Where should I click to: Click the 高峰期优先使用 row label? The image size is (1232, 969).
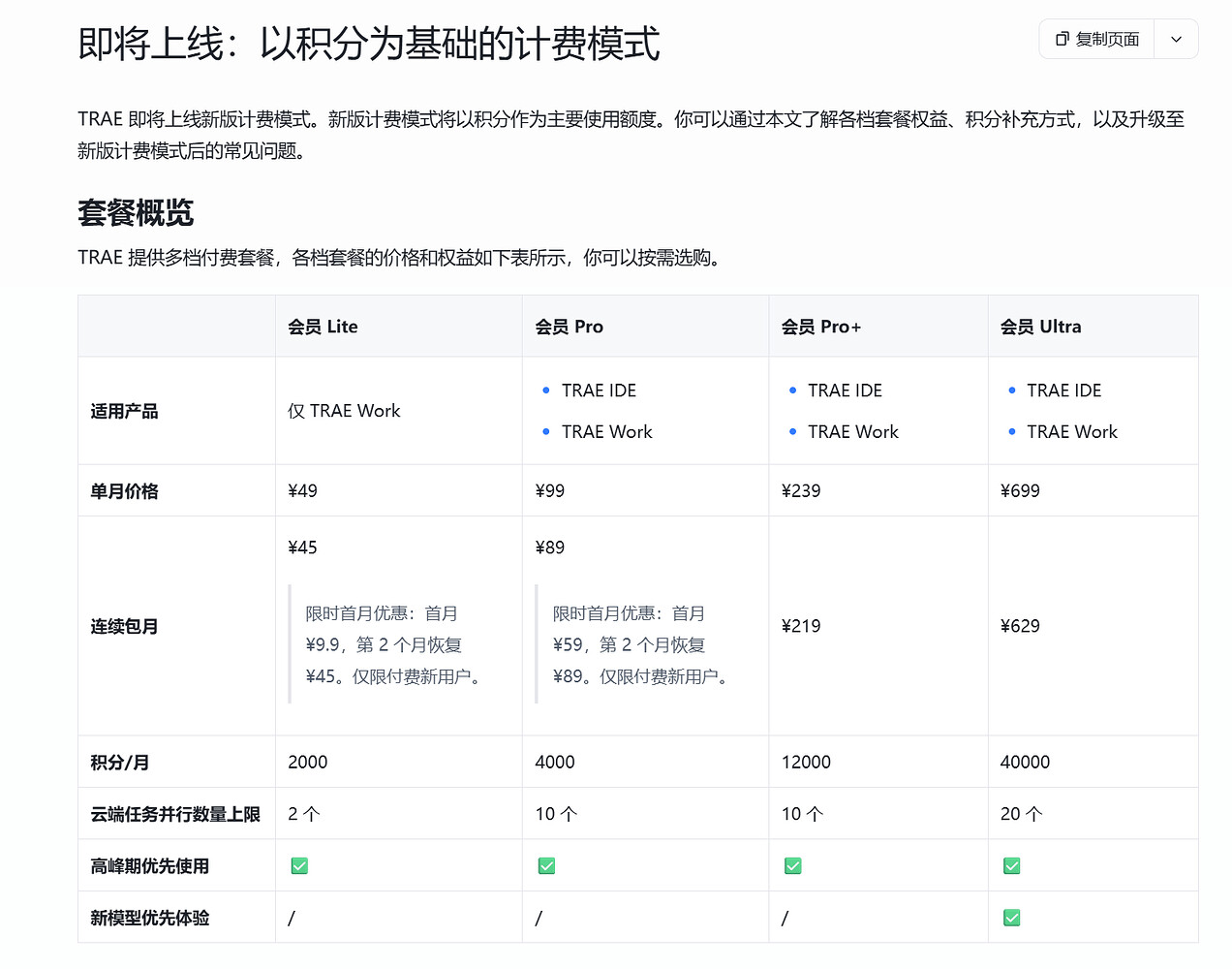coord(150,866)
